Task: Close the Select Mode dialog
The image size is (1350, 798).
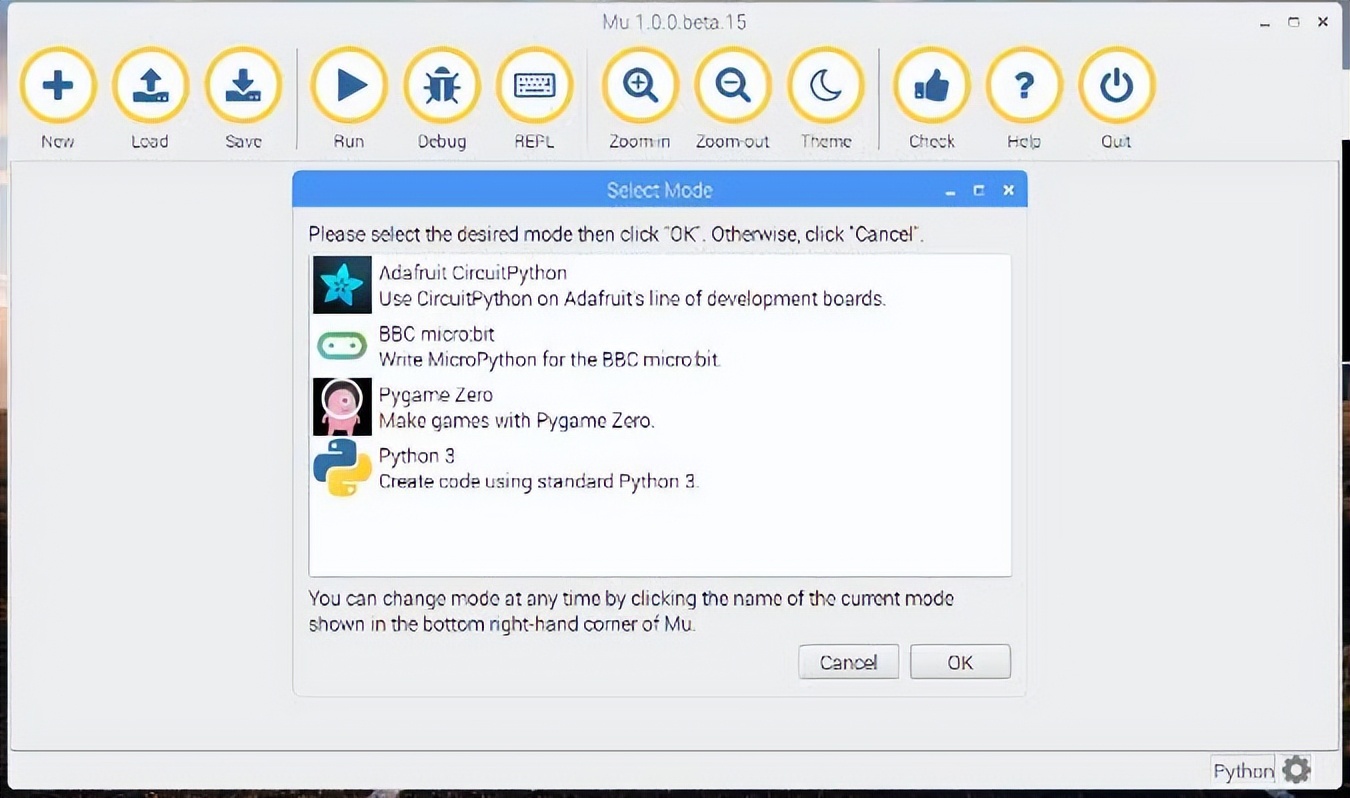Action: coord(1008,190)
